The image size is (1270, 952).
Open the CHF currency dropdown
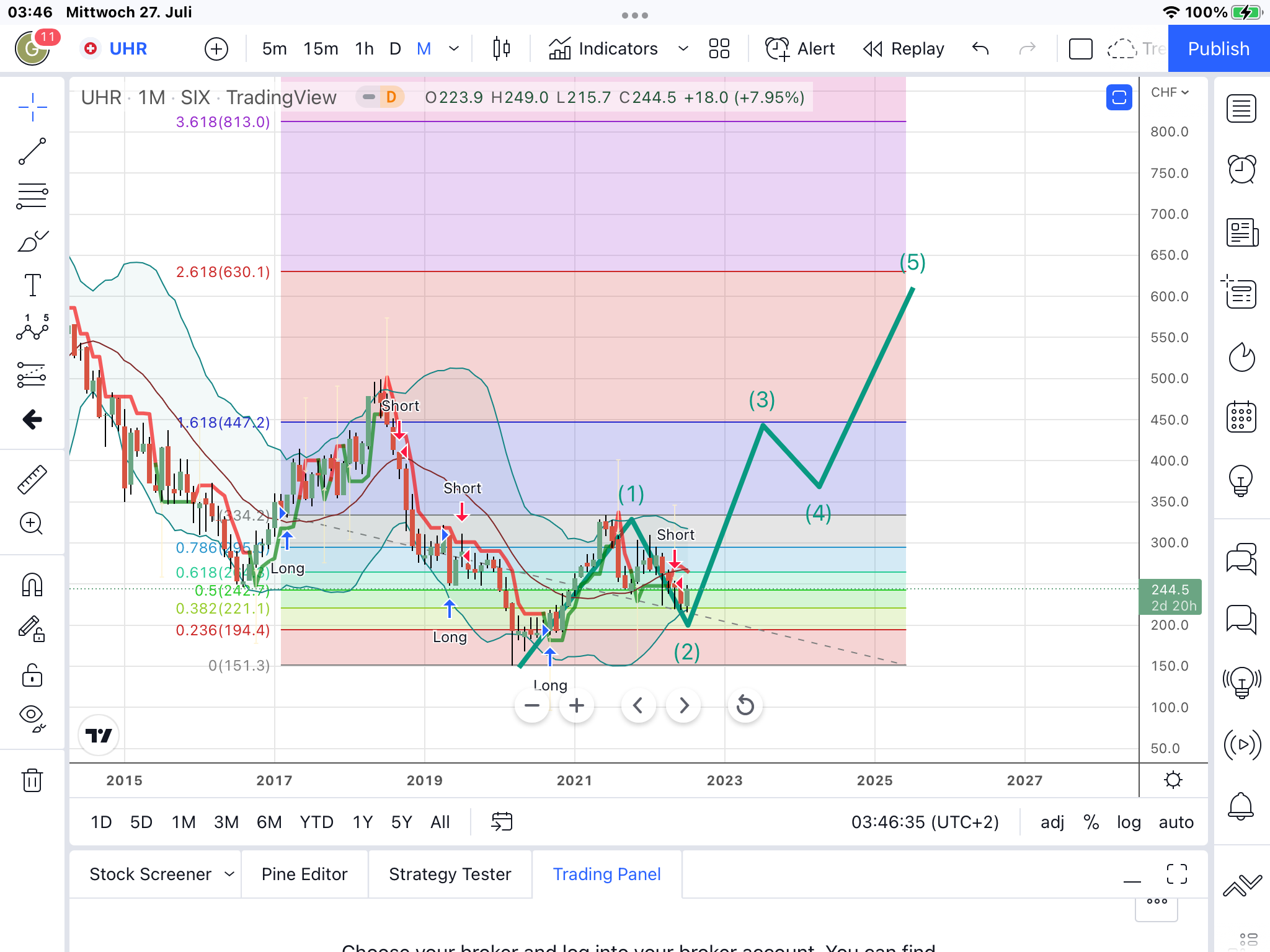click(x=1170, y=92)
